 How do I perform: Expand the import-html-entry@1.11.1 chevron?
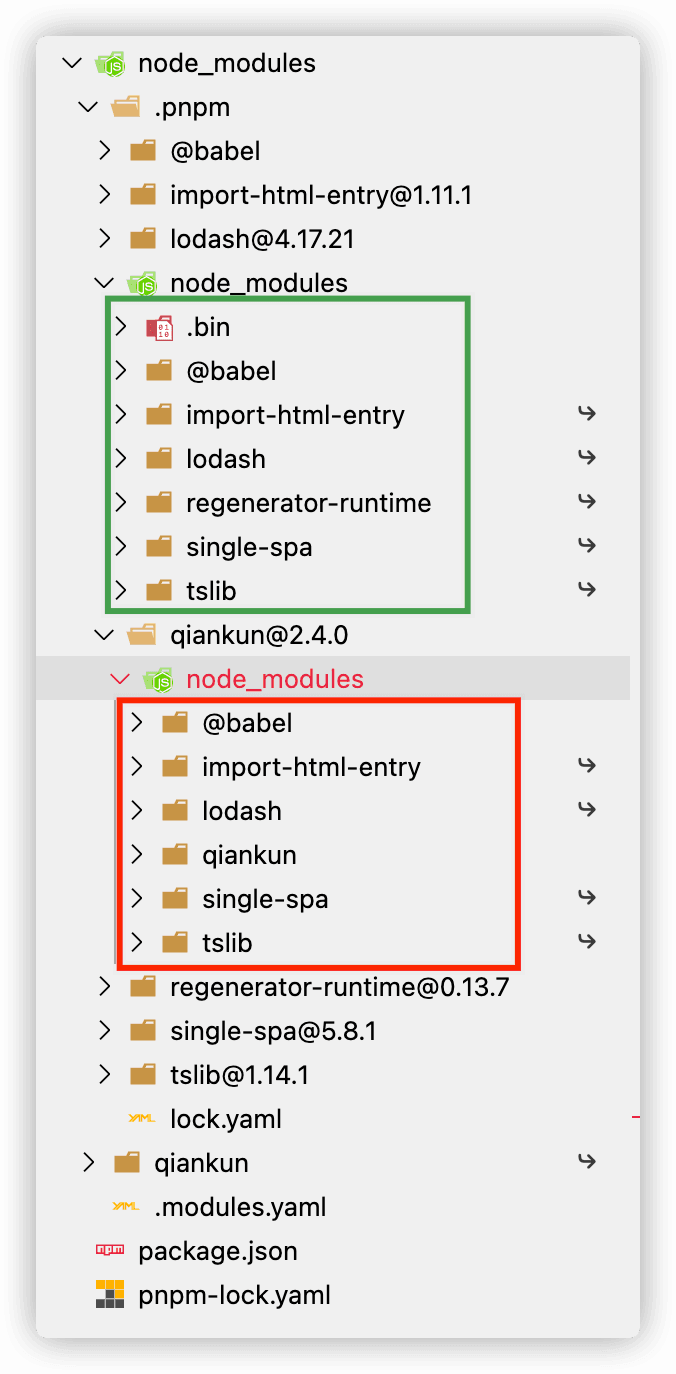105,195
